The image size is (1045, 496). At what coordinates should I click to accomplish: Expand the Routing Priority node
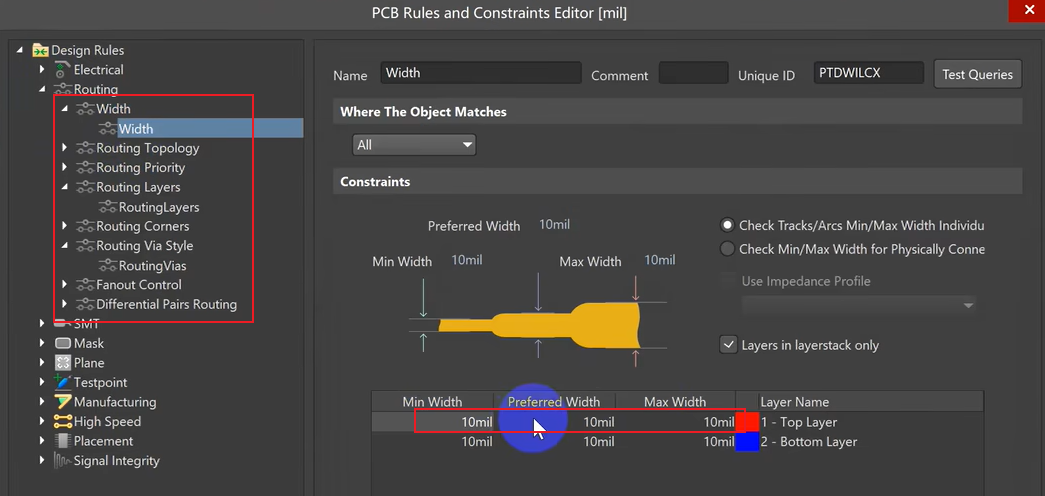coord(65,167)
